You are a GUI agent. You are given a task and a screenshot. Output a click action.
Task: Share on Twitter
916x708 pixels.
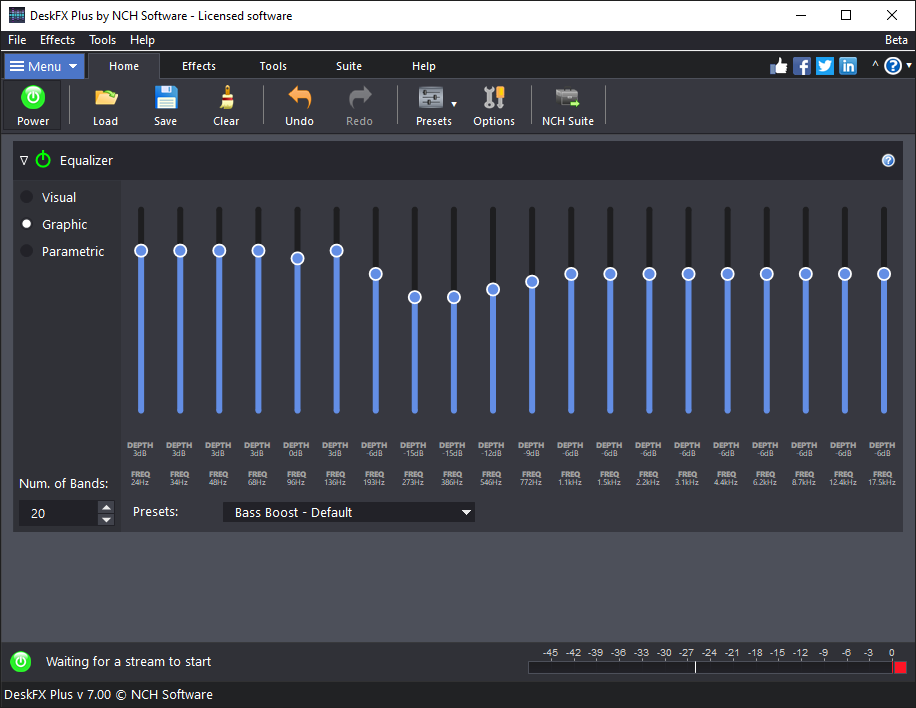tap(825, 66)
